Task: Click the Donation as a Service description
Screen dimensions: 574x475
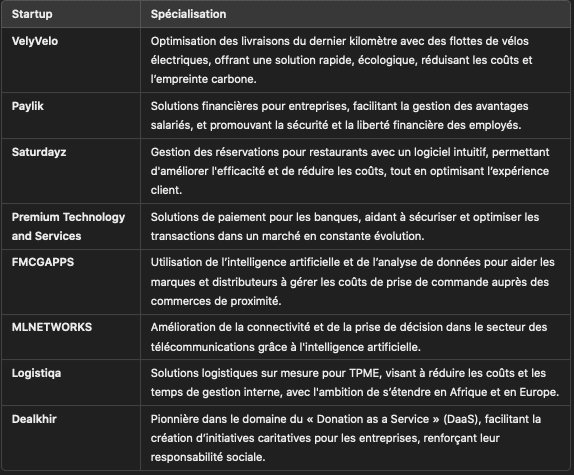Action: (x=346, y=438)
